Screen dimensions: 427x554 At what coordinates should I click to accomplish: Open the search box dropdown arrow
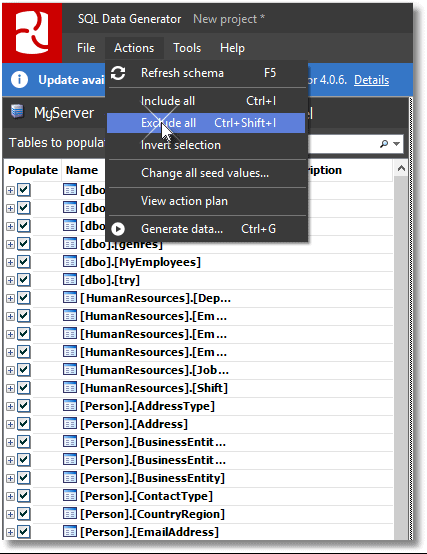click(x=397, y=144)
